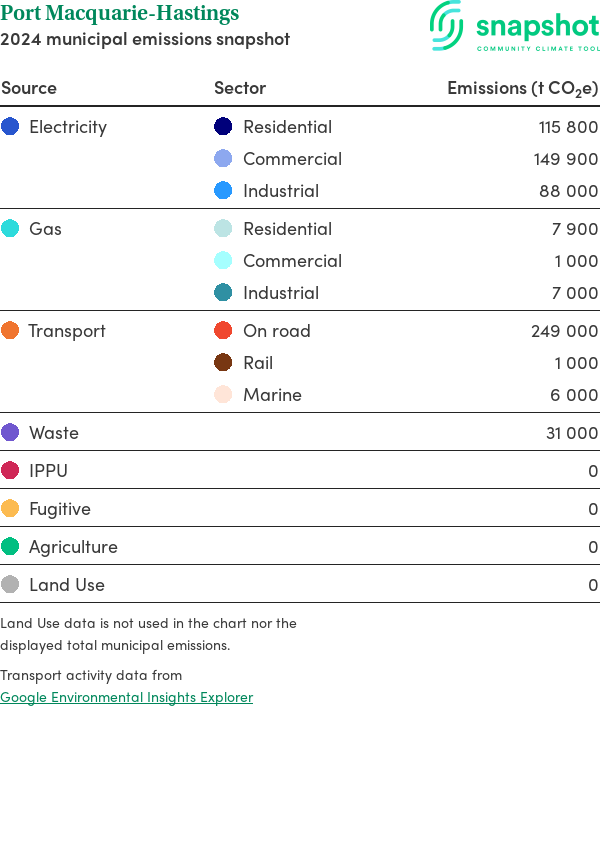Click the Emissions (t CO2e) column header

coord(522,88)
